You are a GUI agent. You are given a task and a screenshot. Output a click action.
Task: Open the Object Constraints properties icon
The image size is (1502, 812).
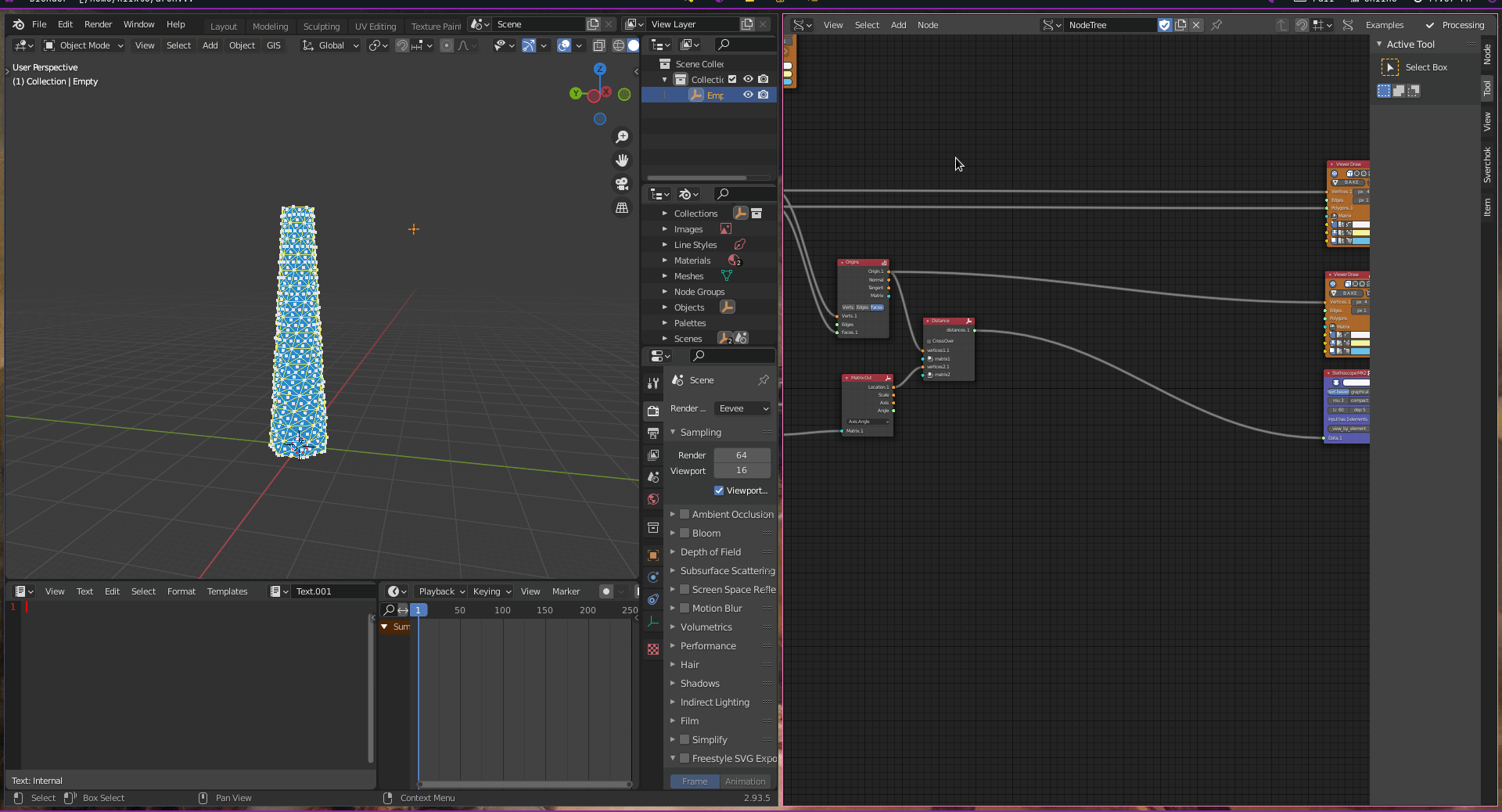pos(653,599)
